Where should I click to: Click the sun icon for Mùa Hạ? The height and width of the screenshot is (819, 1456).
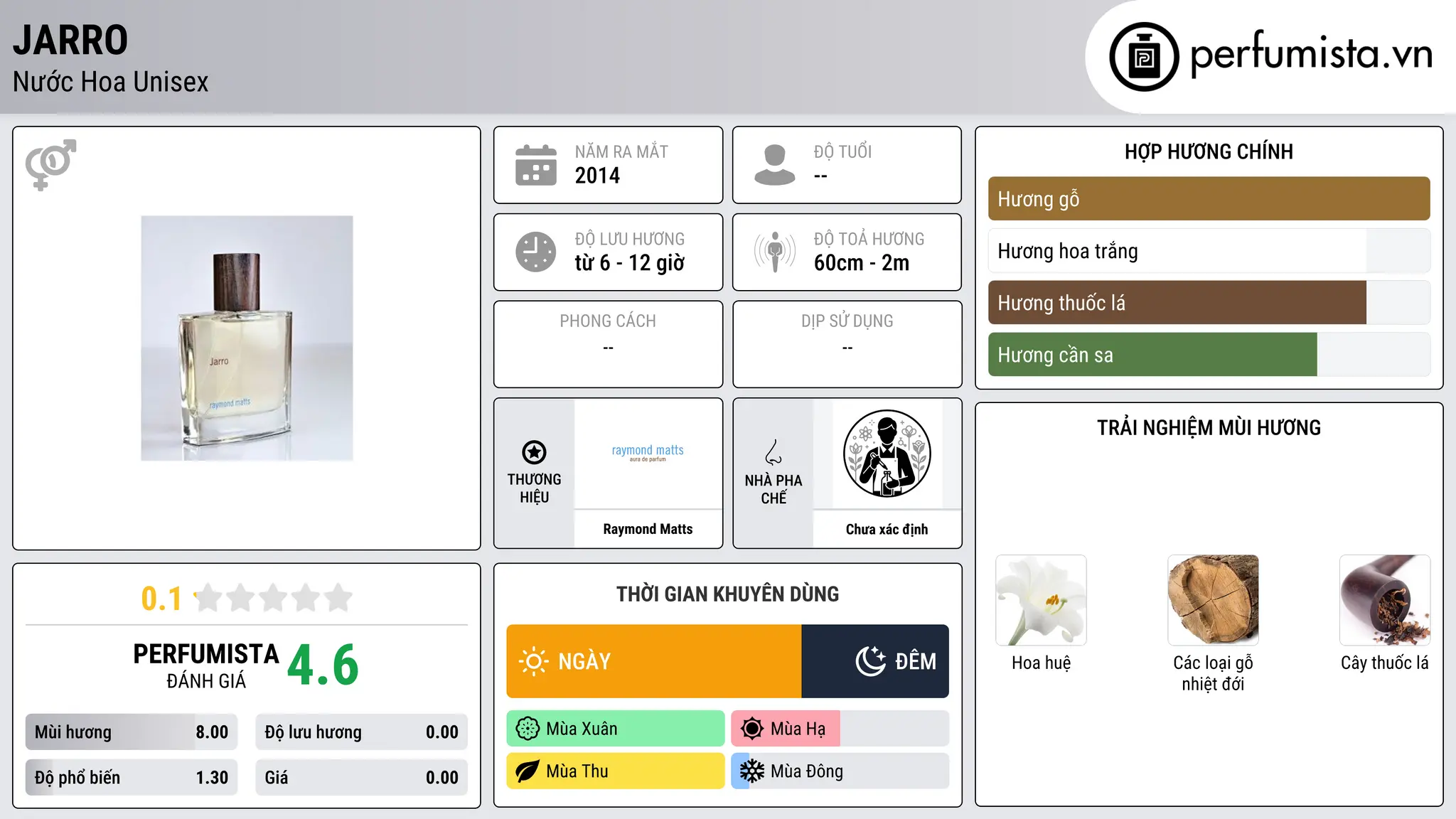click(x=752, y=729)
